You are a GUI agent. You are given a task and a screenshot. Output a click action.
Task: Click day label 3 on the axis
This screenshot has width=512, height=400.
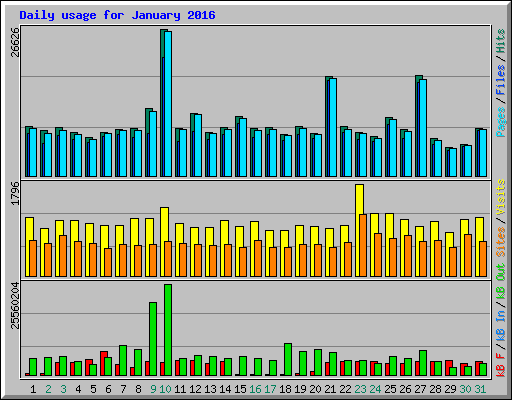tap(63, 389)
